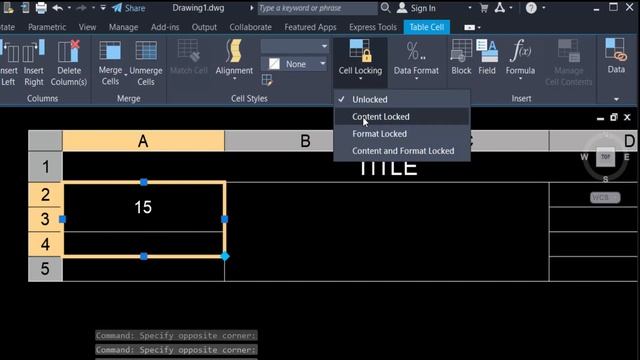The width and height of the screenshot is (640, 360).
Task: Click the Delete Column(s) icon
Action: pyautogui.click(x=69, y=52)
